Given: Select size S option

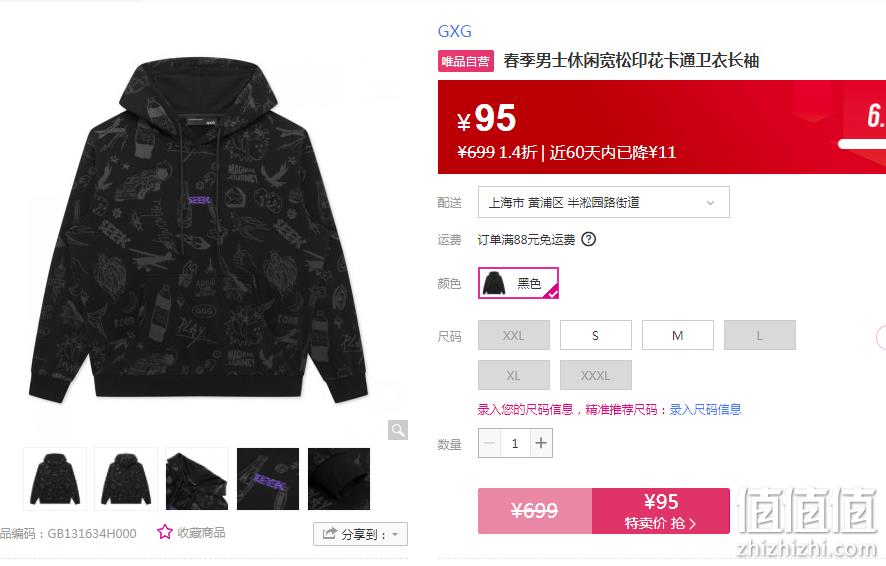Looking at the screenshot, I should coord(596,336).
